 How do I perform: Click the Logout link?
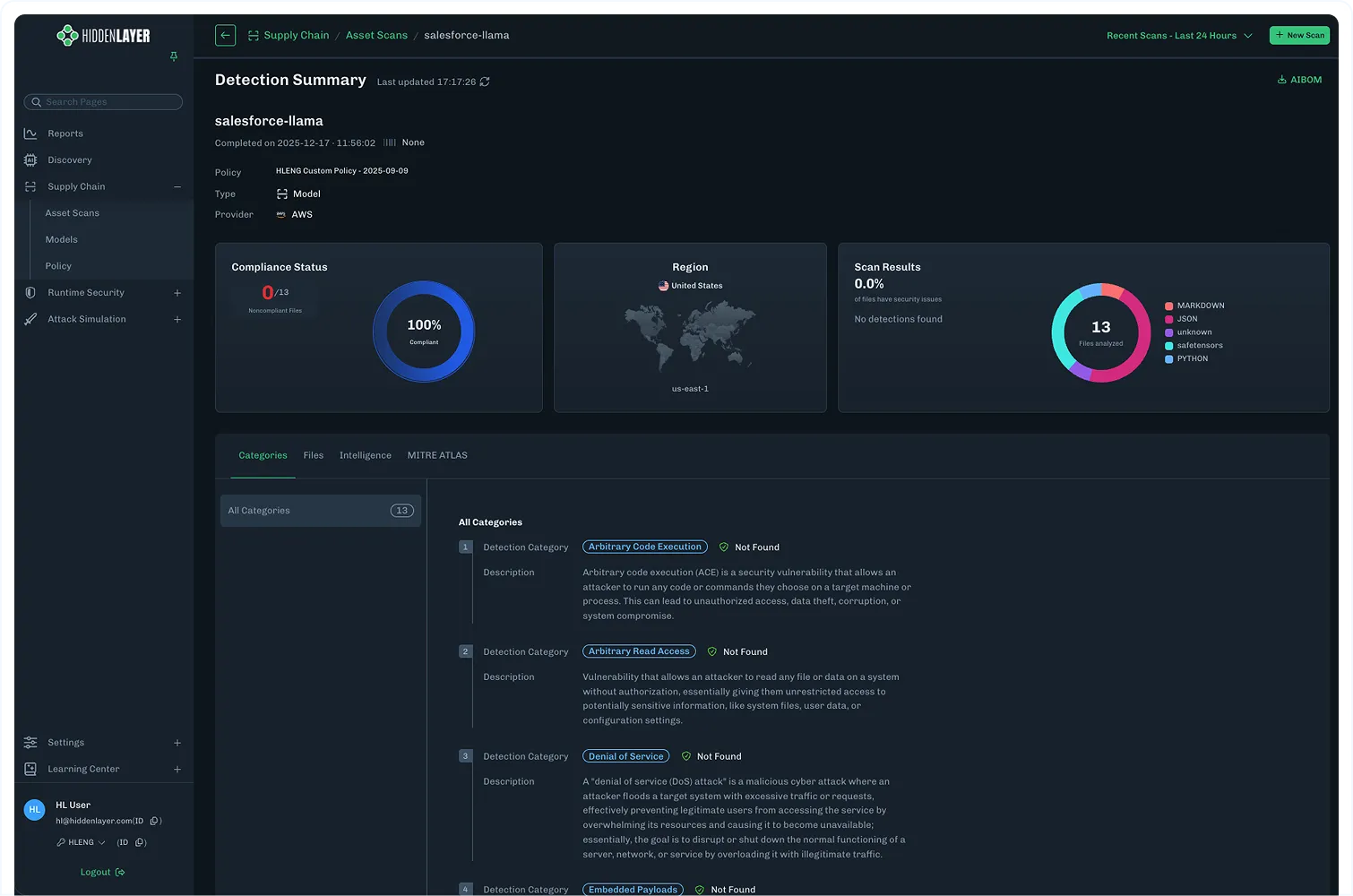tap(102, 872)
